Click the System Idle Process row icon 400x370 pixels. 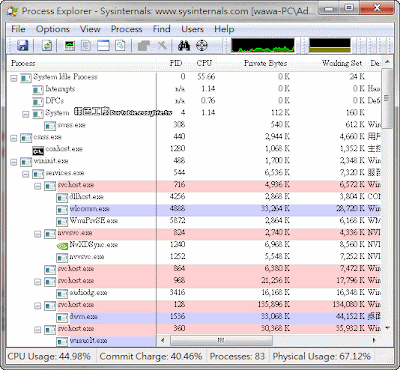point(26,78)
